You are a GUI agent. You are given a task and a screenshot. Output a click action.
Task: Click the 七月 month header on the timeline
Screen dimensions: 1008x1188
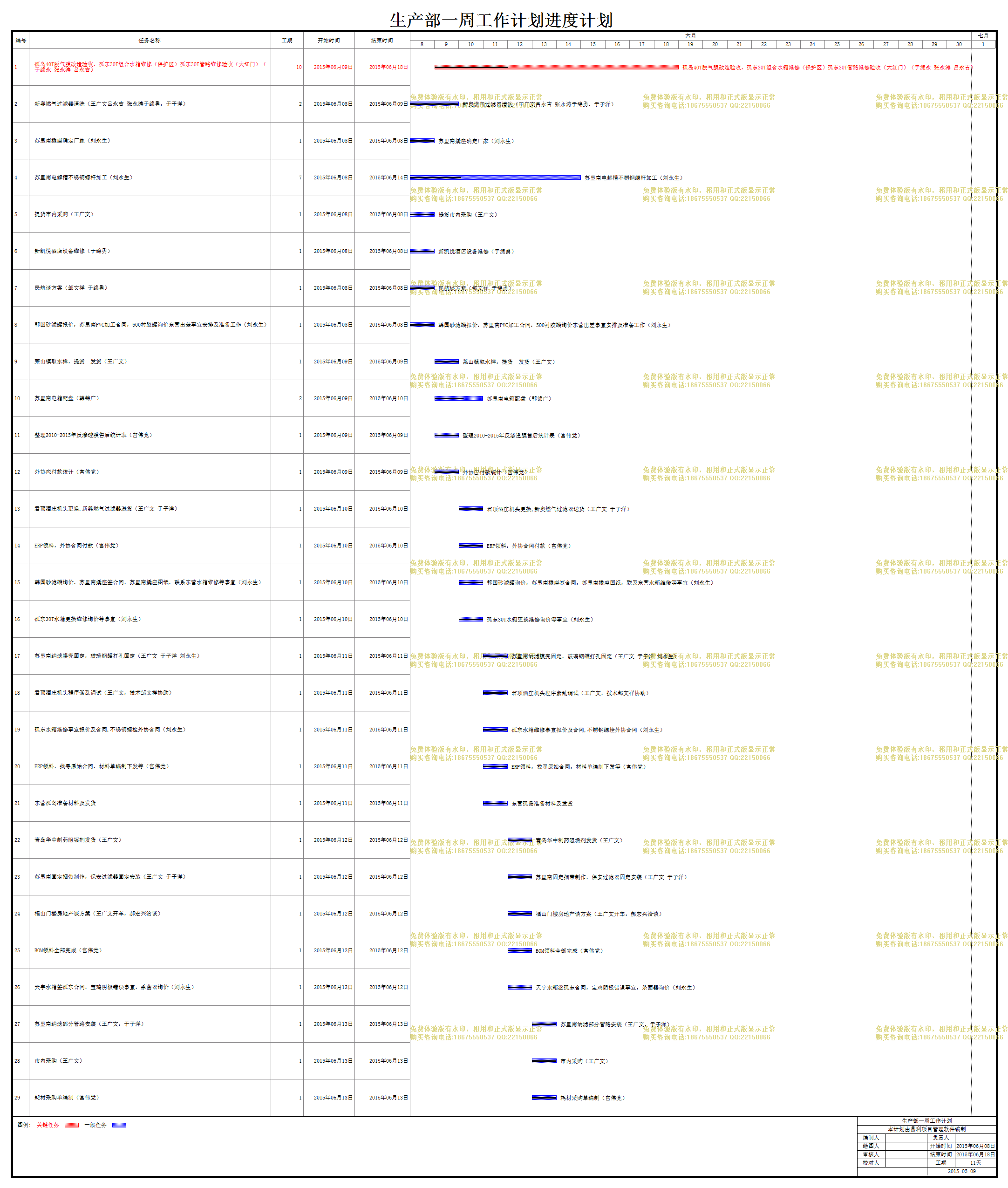coord(983,36)
